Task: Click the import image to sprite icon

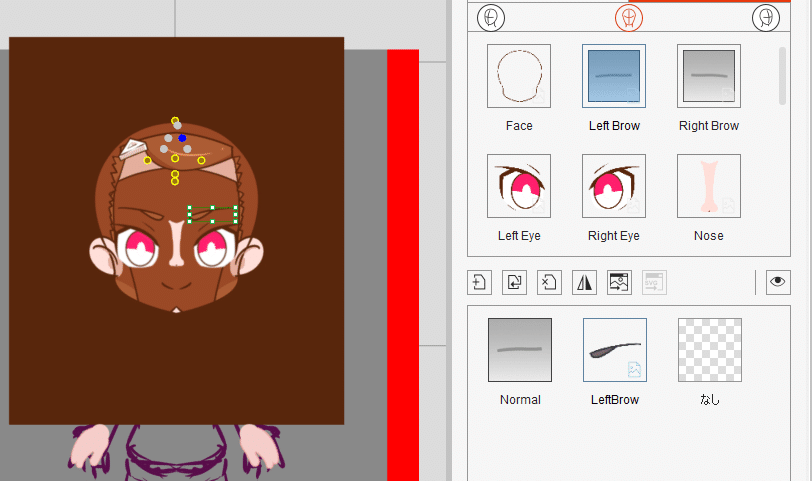Action: 619,283
